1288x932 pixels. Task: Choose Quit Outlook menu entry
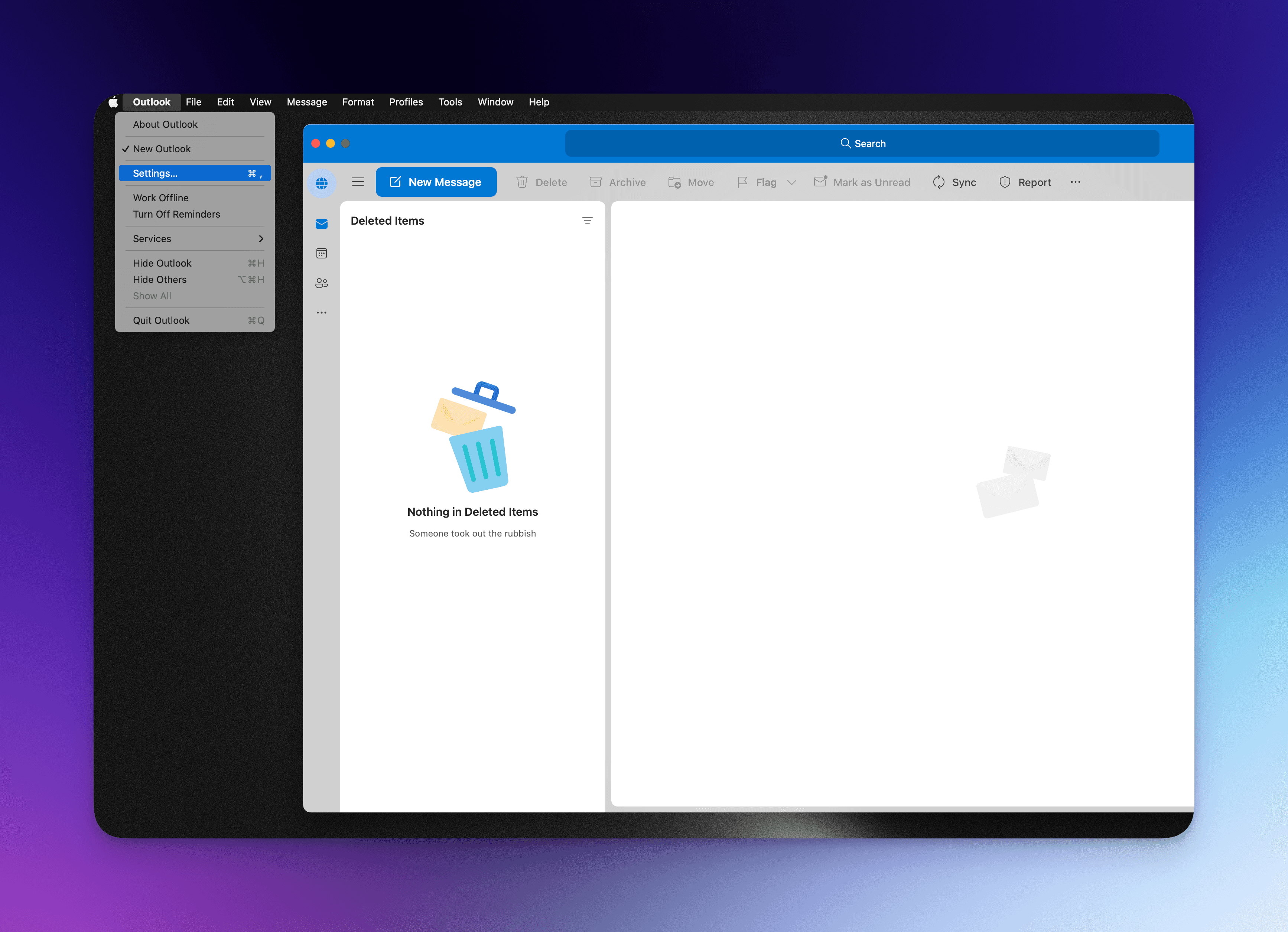tap(161, 320)
